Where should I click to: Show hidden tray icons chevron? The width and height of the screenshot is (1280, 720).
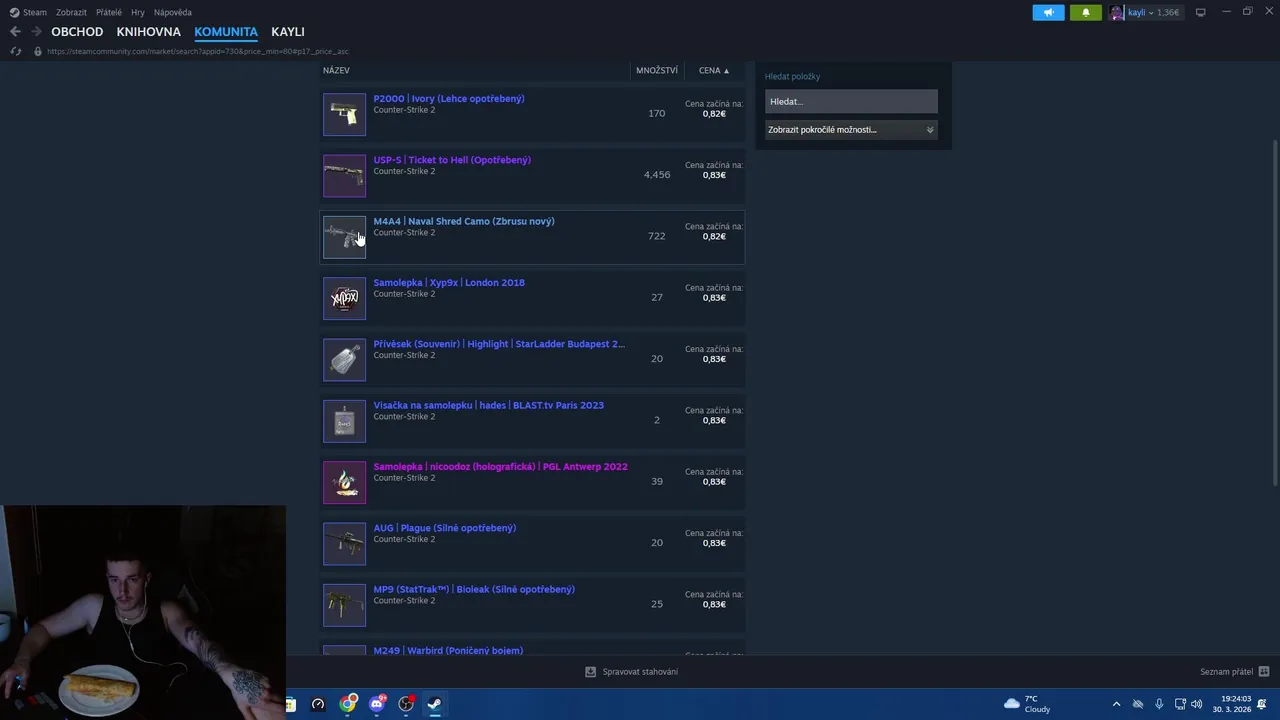1116,704
